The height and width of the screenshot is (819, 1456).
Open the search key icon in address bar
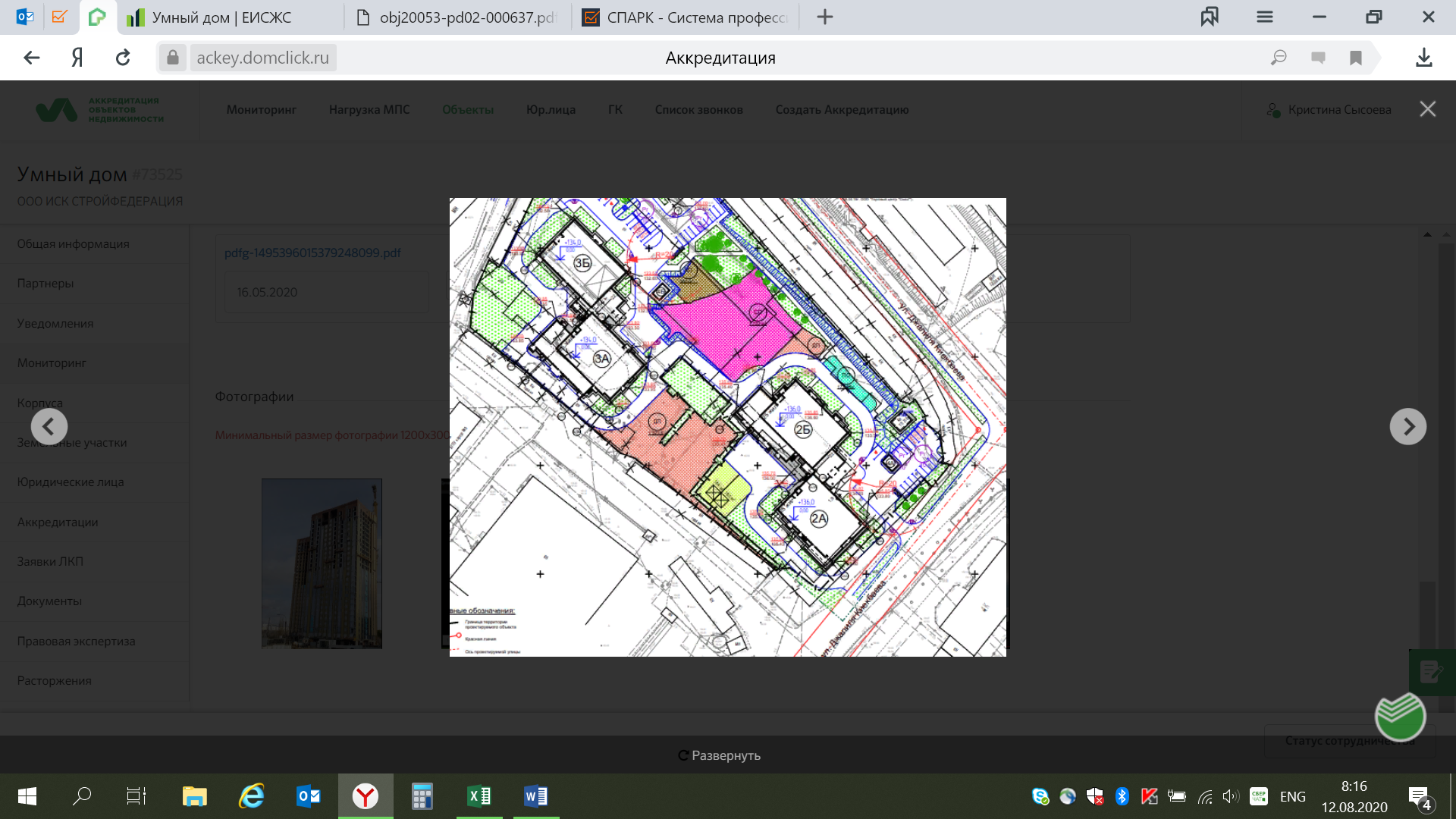point(1279,58)
